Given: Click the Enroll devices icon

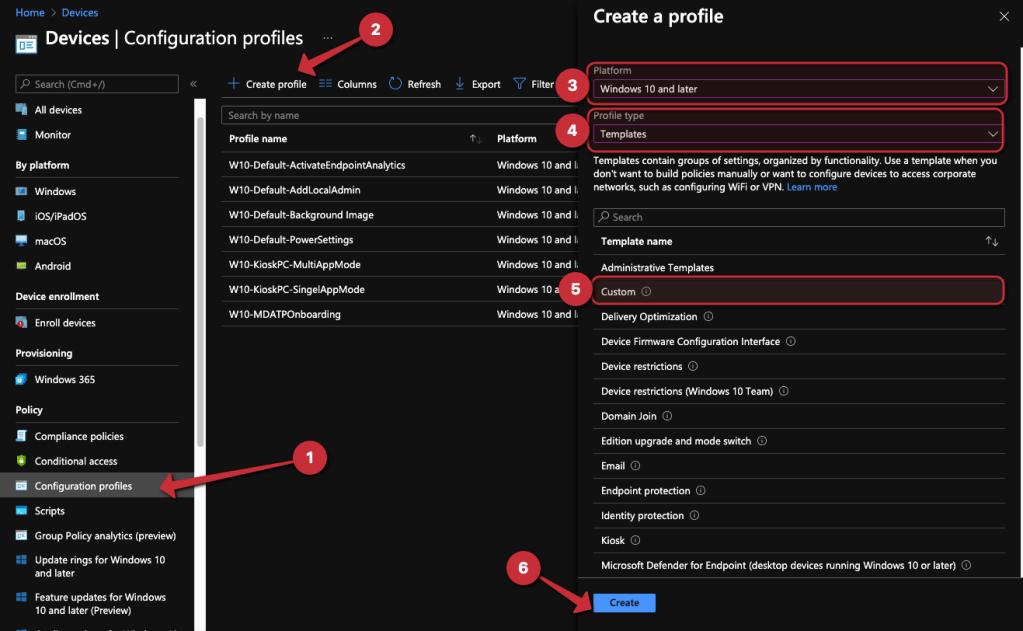Looking at the screenshot, I should (22, 323).
